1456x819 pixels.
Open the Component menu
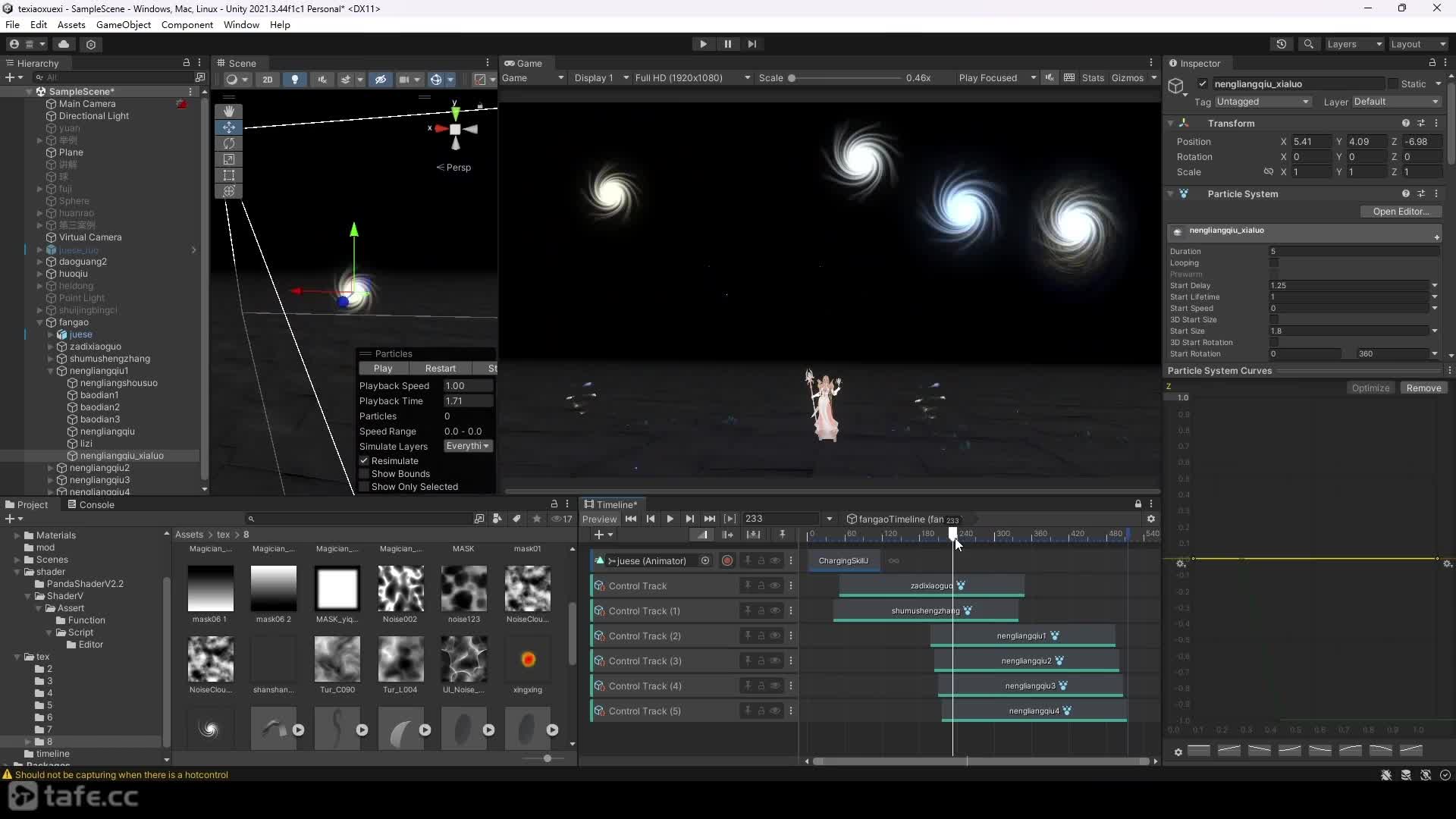click(x=187, y=25)
